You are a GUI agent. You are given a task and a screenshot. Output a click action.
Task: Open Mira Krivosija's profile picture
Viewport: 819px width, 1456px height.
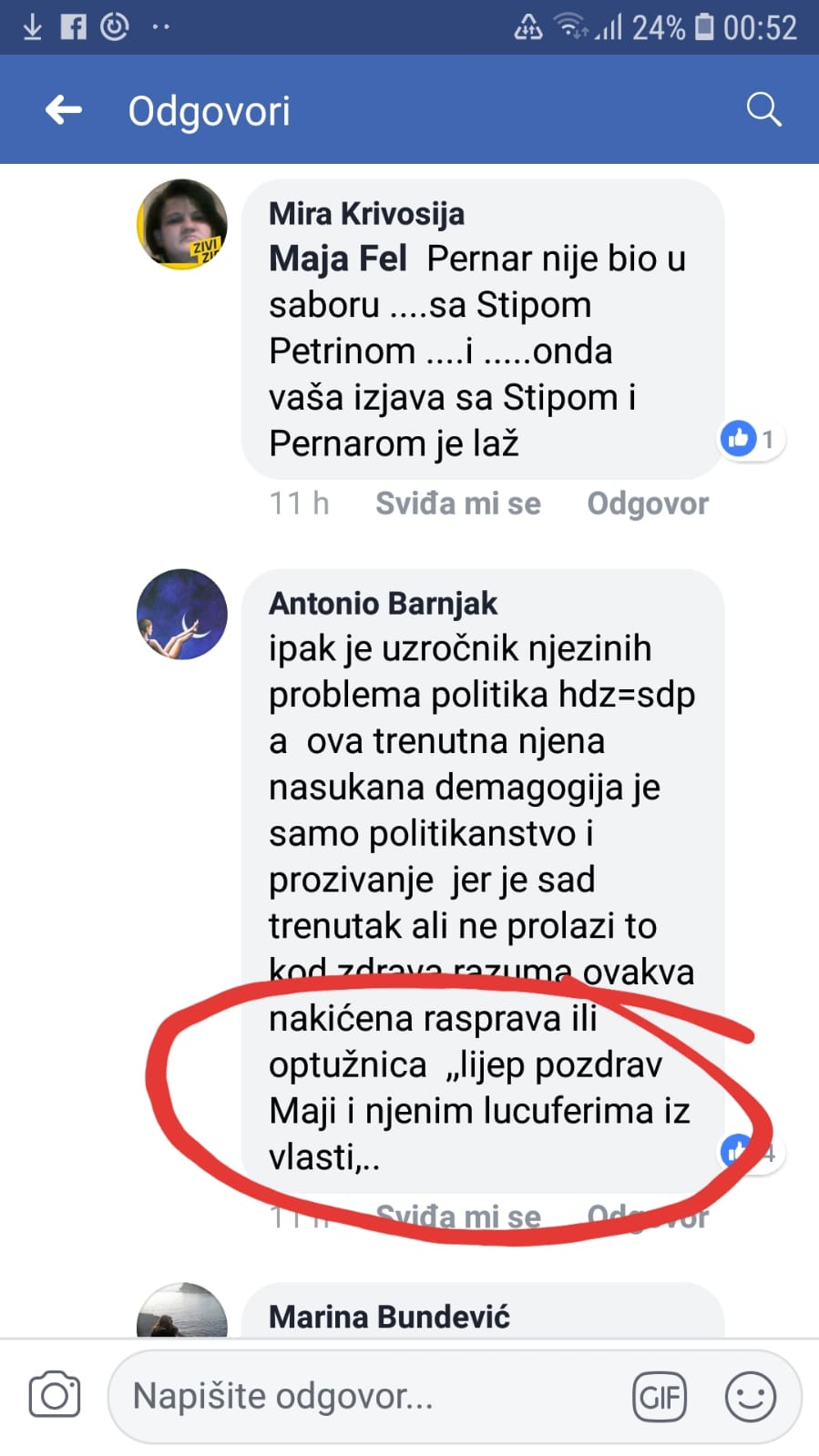click(x=182, y=225)
